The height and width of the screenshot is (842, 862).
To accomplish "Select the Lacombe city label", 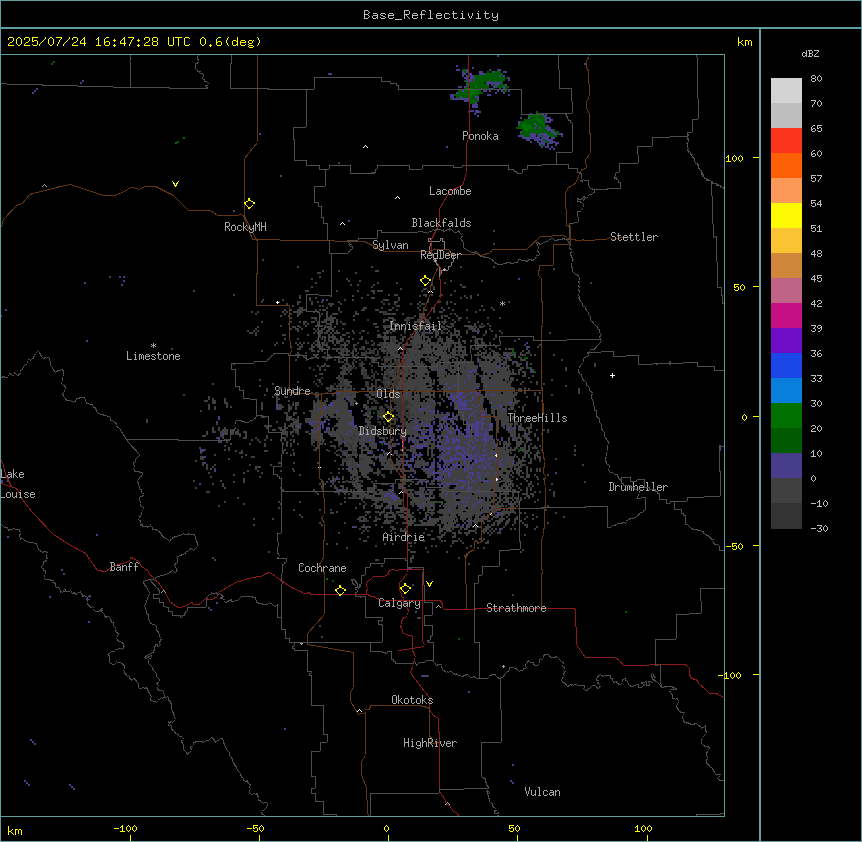I will click(450, 191).
